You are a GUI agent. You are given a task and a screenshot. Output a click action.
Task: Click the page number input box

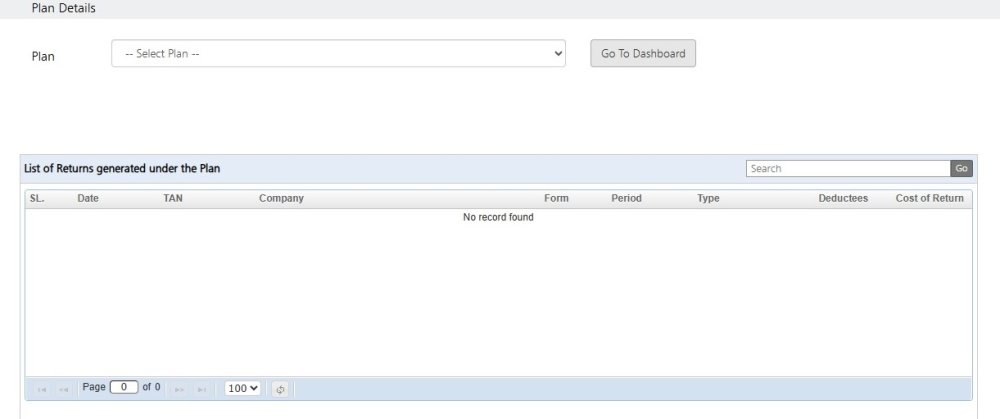tap(124, 387)
